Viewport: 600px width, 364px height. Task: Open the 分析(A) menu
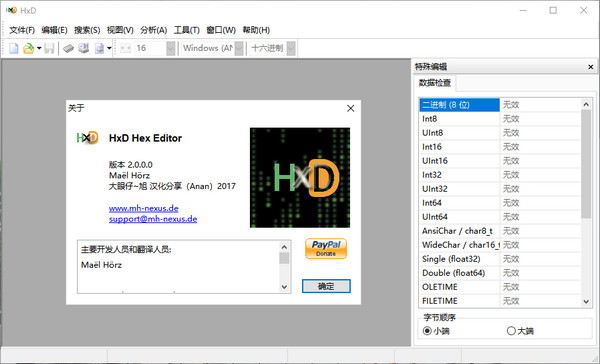coord(153,30)
